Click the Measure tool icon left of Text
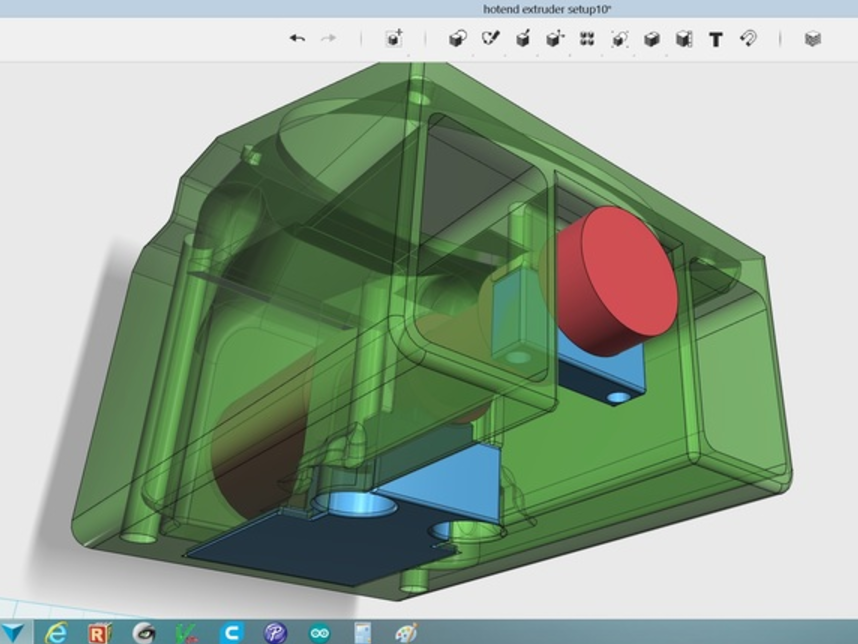This screenshot has width=858, height=644. pyautogui.click(x=684, y=39)
